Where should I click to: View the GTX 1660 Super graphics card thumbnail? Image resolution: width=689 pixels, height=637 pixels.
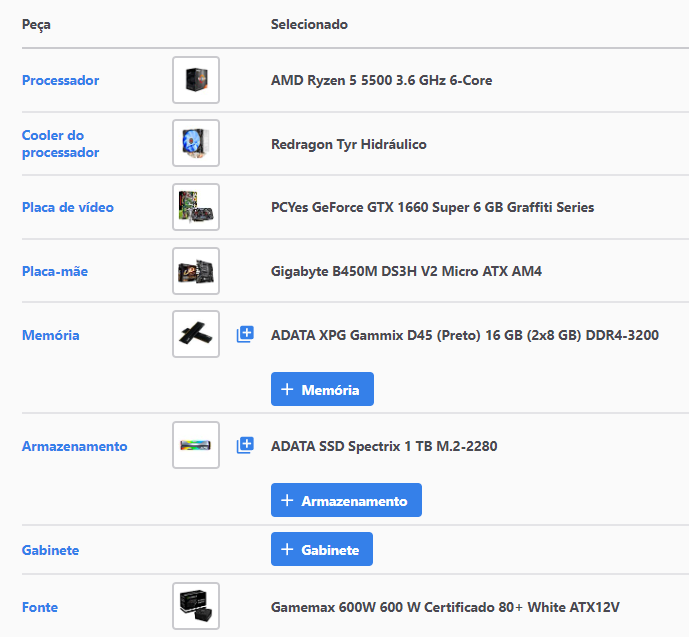[x=196, y=207]
